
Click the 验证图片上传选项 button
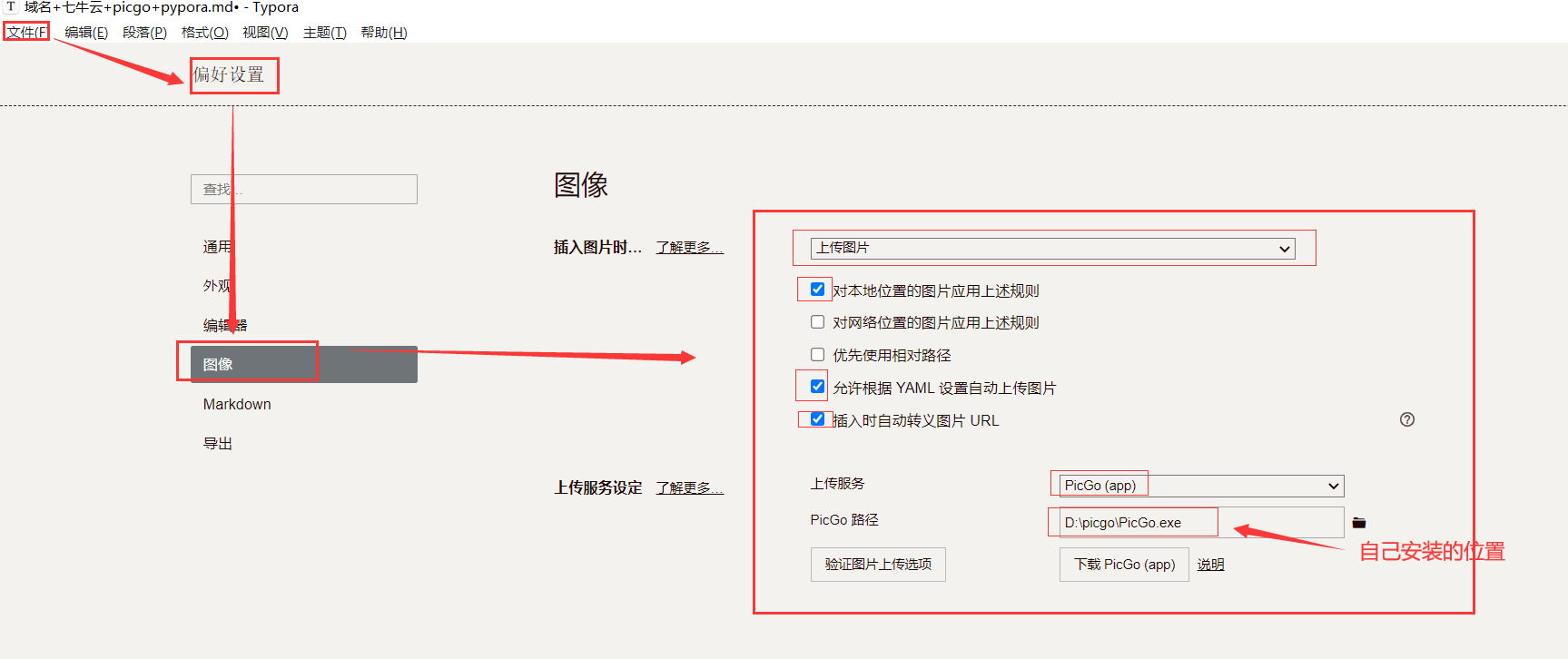point(878,565)
